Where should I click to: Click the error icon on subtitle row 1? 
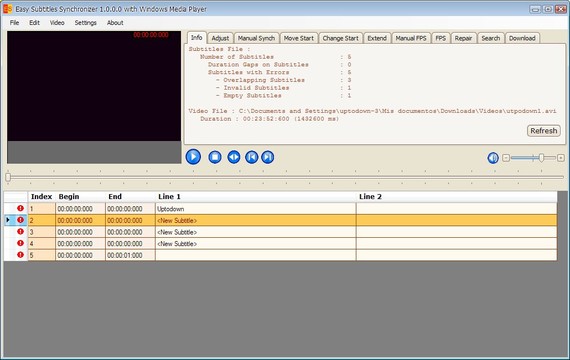point(20,208)
